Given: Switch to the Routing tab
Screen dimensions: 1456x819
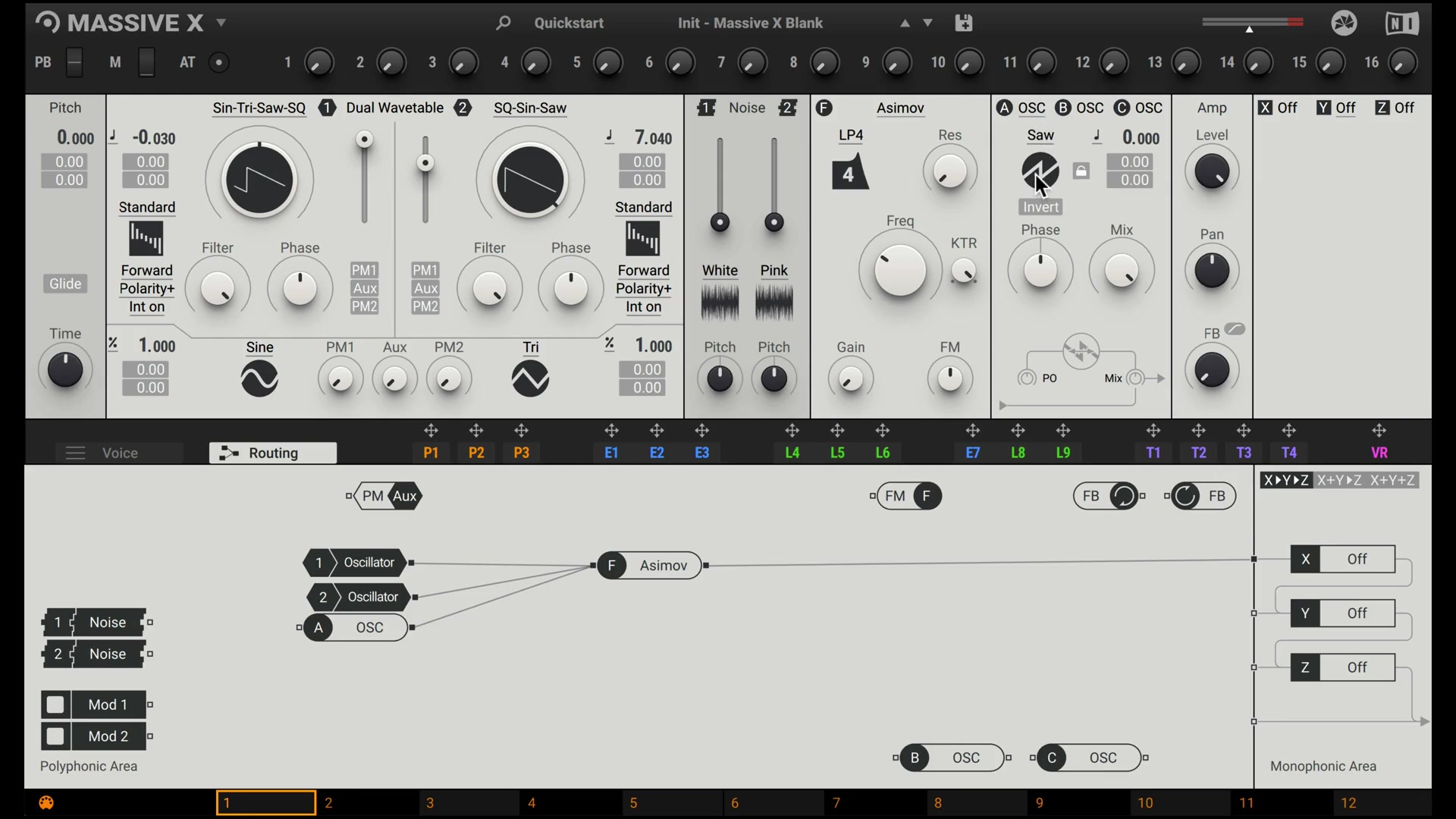Looking at the screenshot, I should (x=273, y=453).
